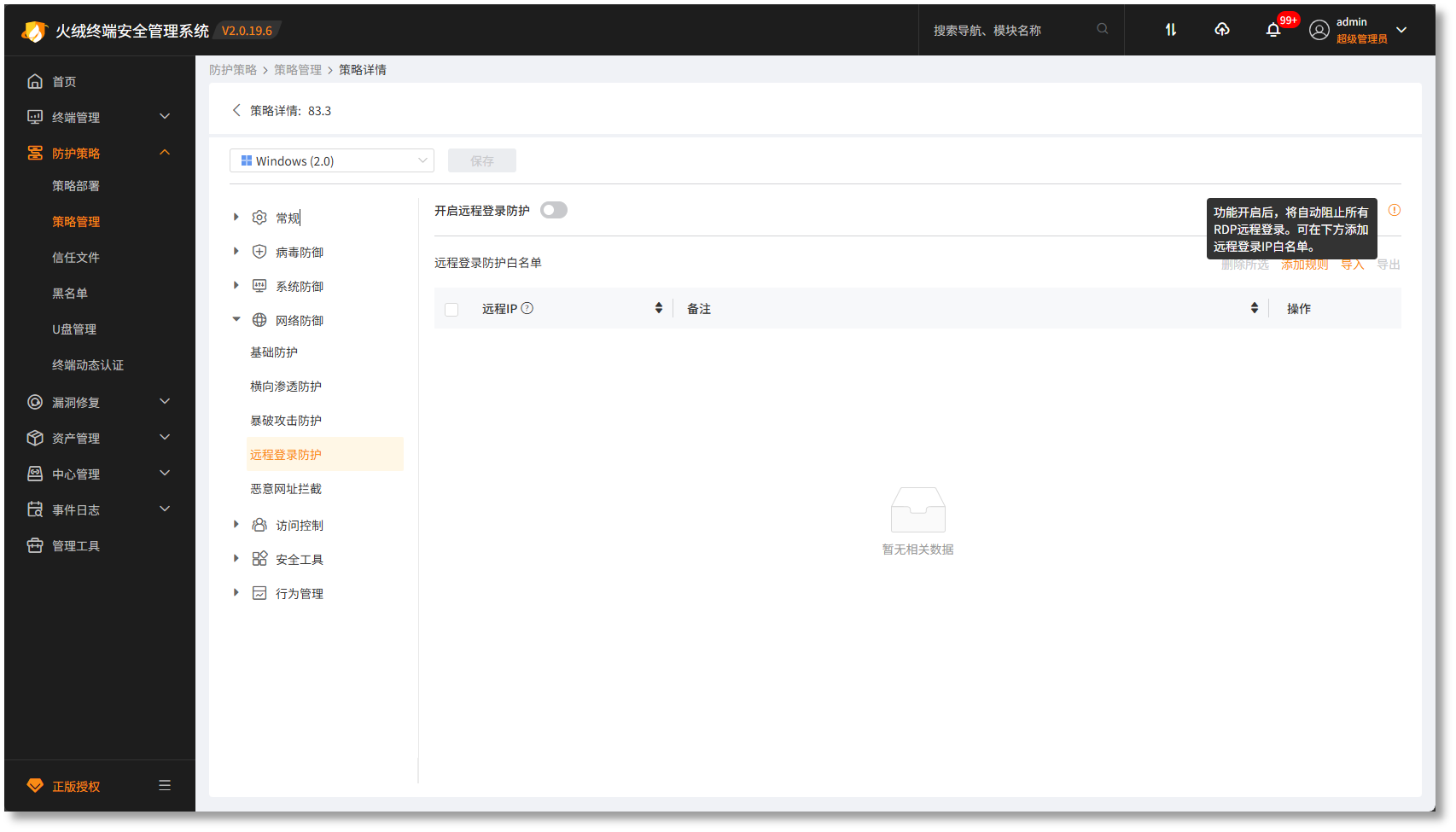Open 策略部署 in the sidebar
Screen dimensions: 1456x832
pos(76,185)
